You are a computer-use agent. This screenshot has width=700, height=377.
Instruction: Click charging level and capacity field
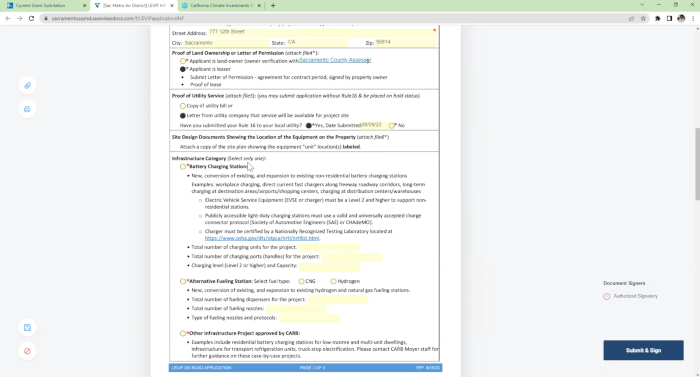click(329, 266)
